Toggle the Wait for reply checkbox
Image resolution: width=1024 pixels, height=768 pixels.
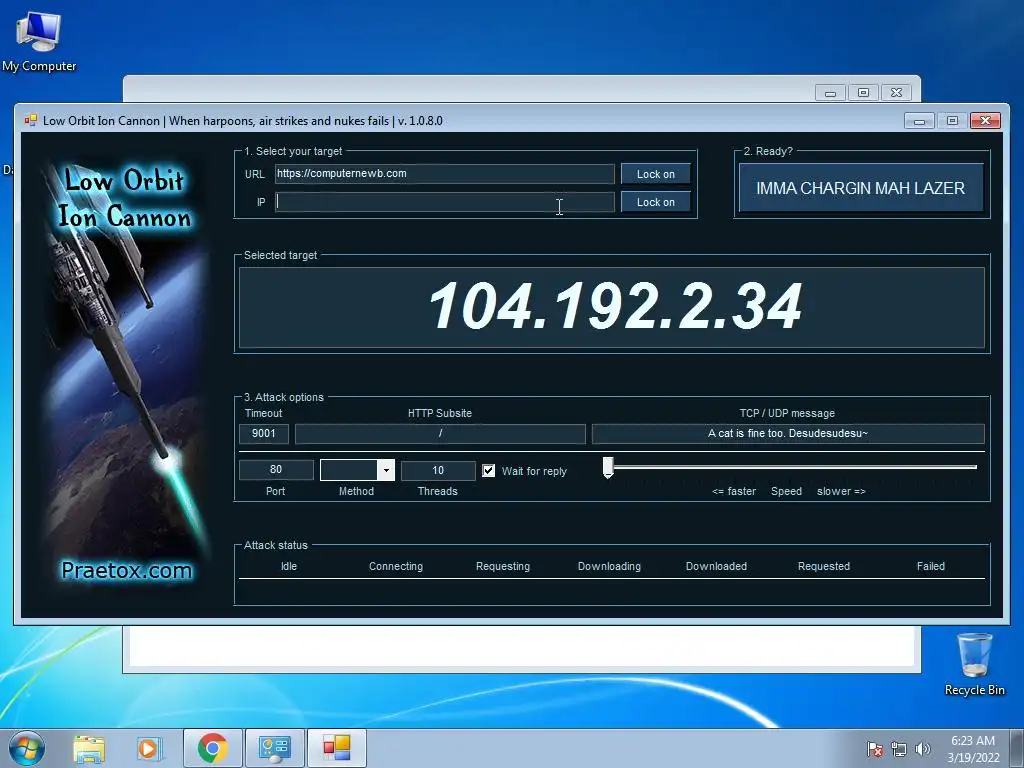tap(488, 471)
